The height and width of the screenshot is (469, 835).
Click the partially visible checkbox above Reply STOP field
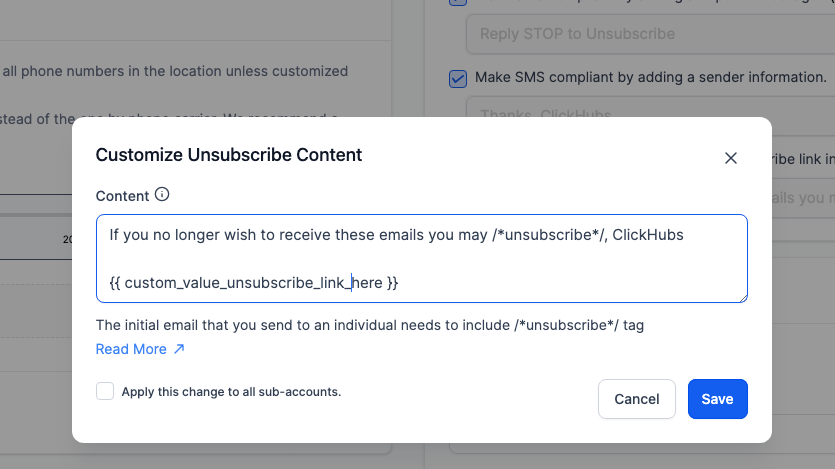[x=458, y=2]
